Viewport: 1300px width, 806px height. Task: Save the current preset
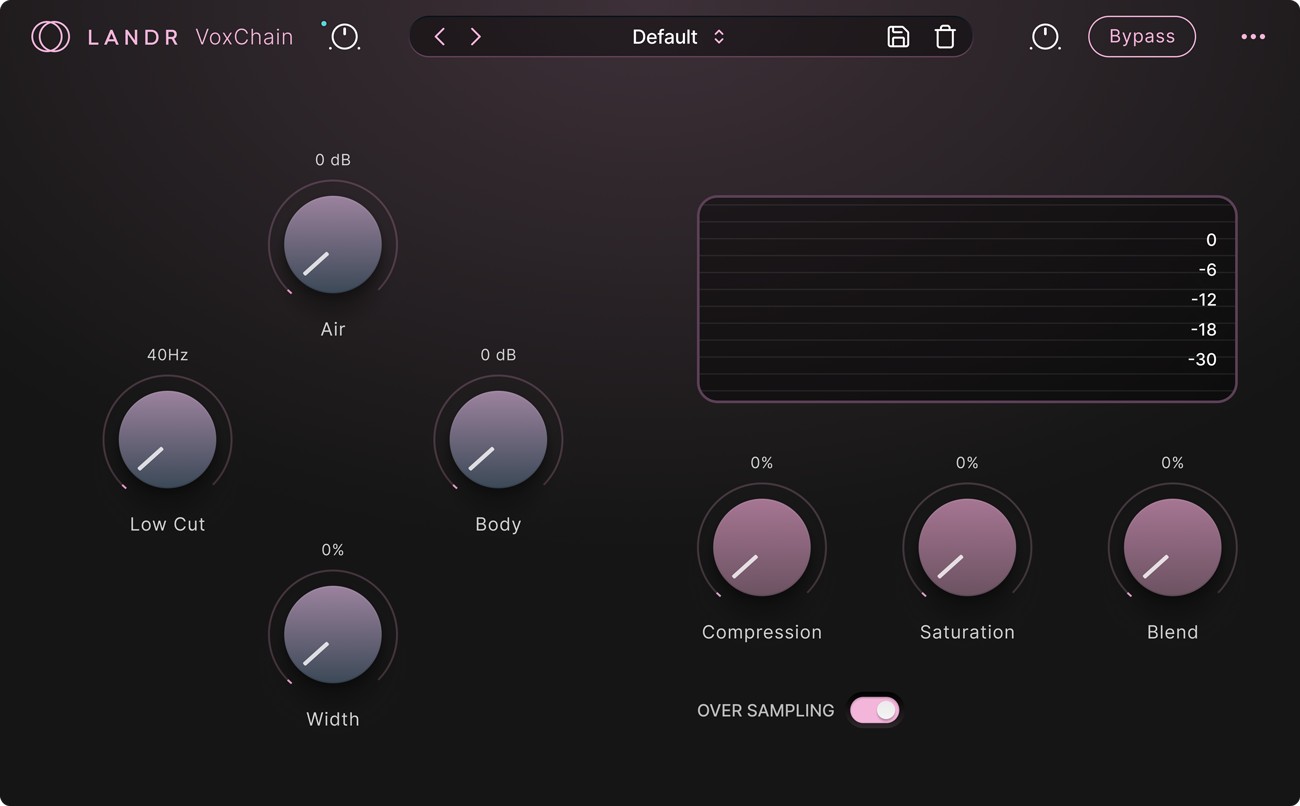pos(898,37)
